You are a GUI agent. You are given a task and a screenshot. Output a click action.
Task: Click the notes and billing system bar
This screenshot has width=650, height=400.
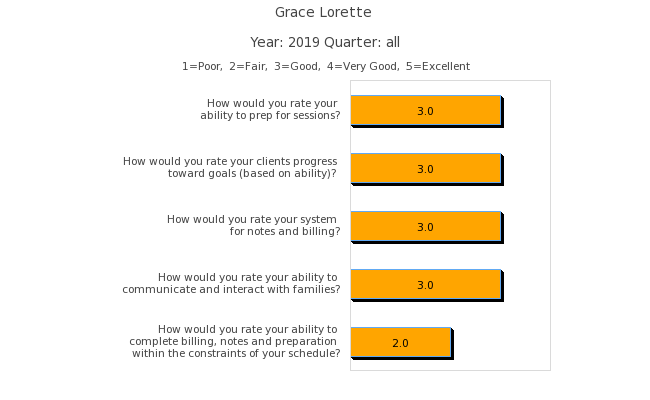click(x=425, y=226)
